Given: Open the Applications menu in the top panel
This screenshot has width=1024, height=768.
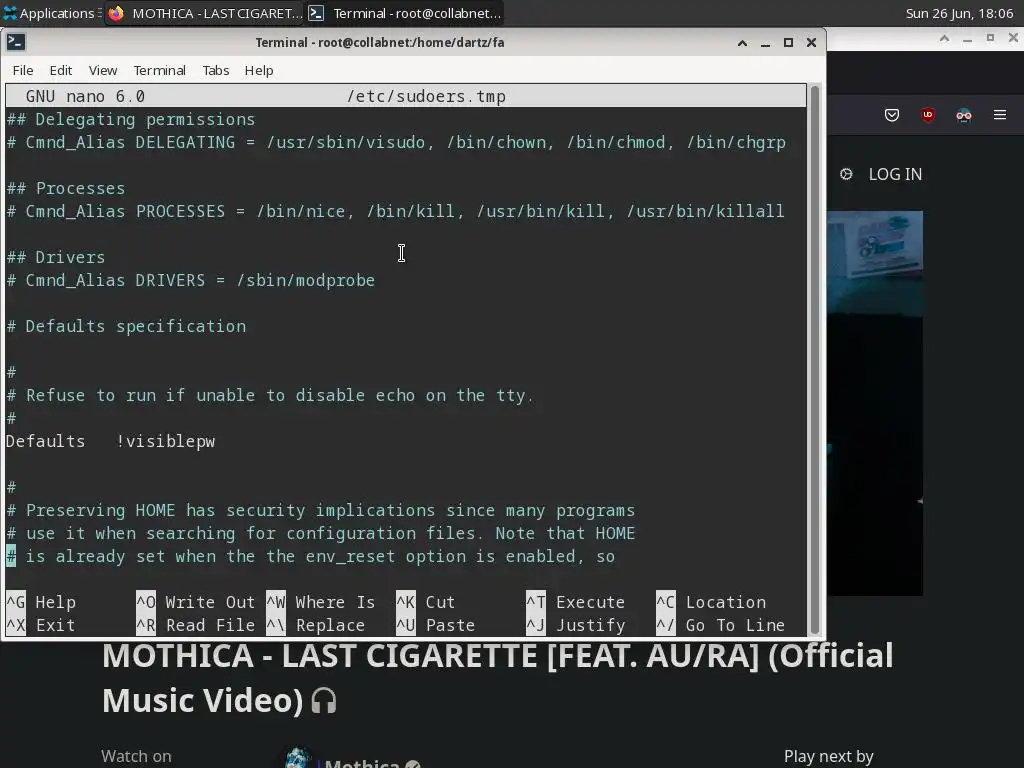Looking at the screenshot, I should 52,13.
